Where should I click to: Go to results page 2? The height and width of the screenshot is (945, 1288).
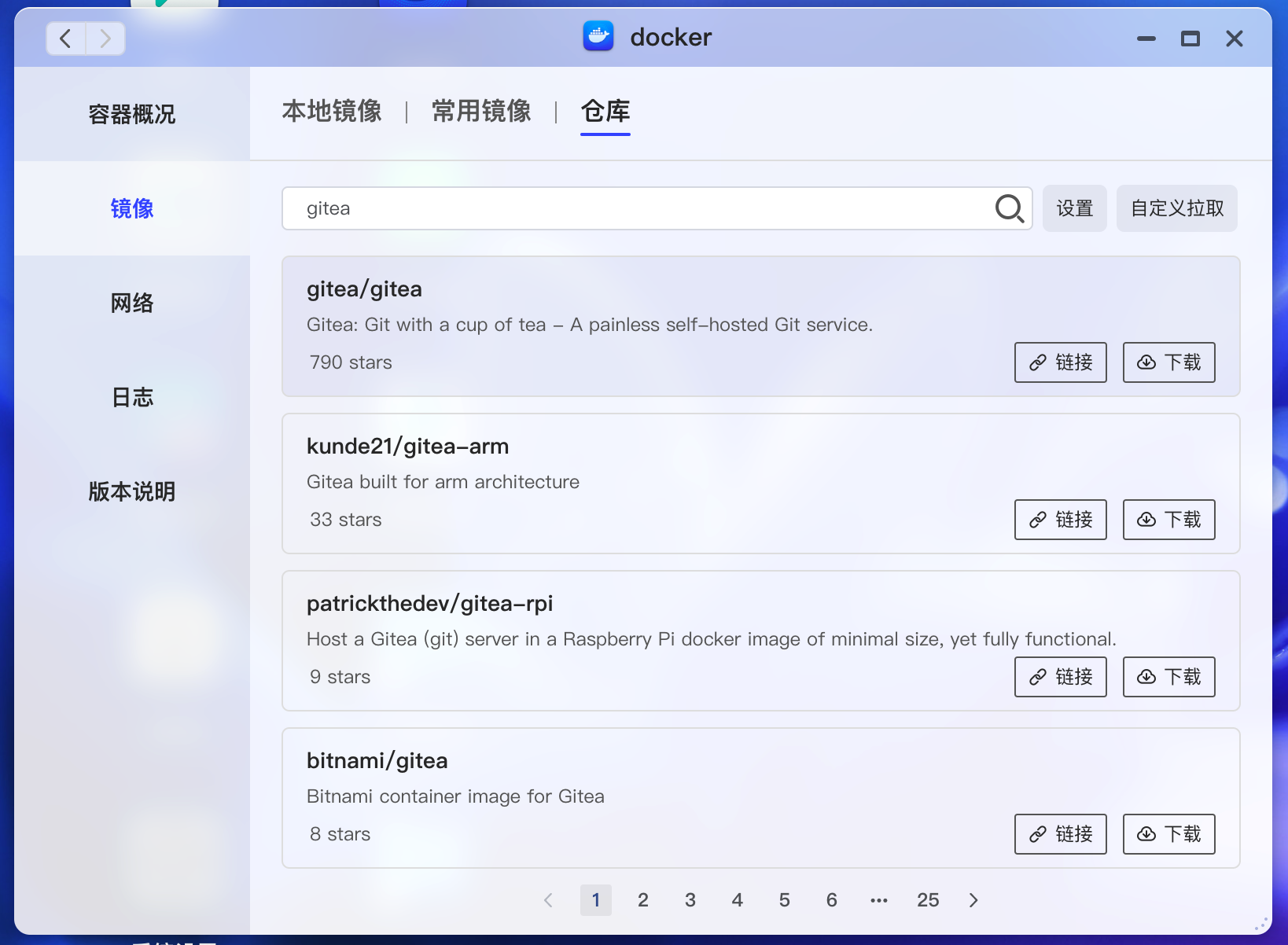point(643,900)
